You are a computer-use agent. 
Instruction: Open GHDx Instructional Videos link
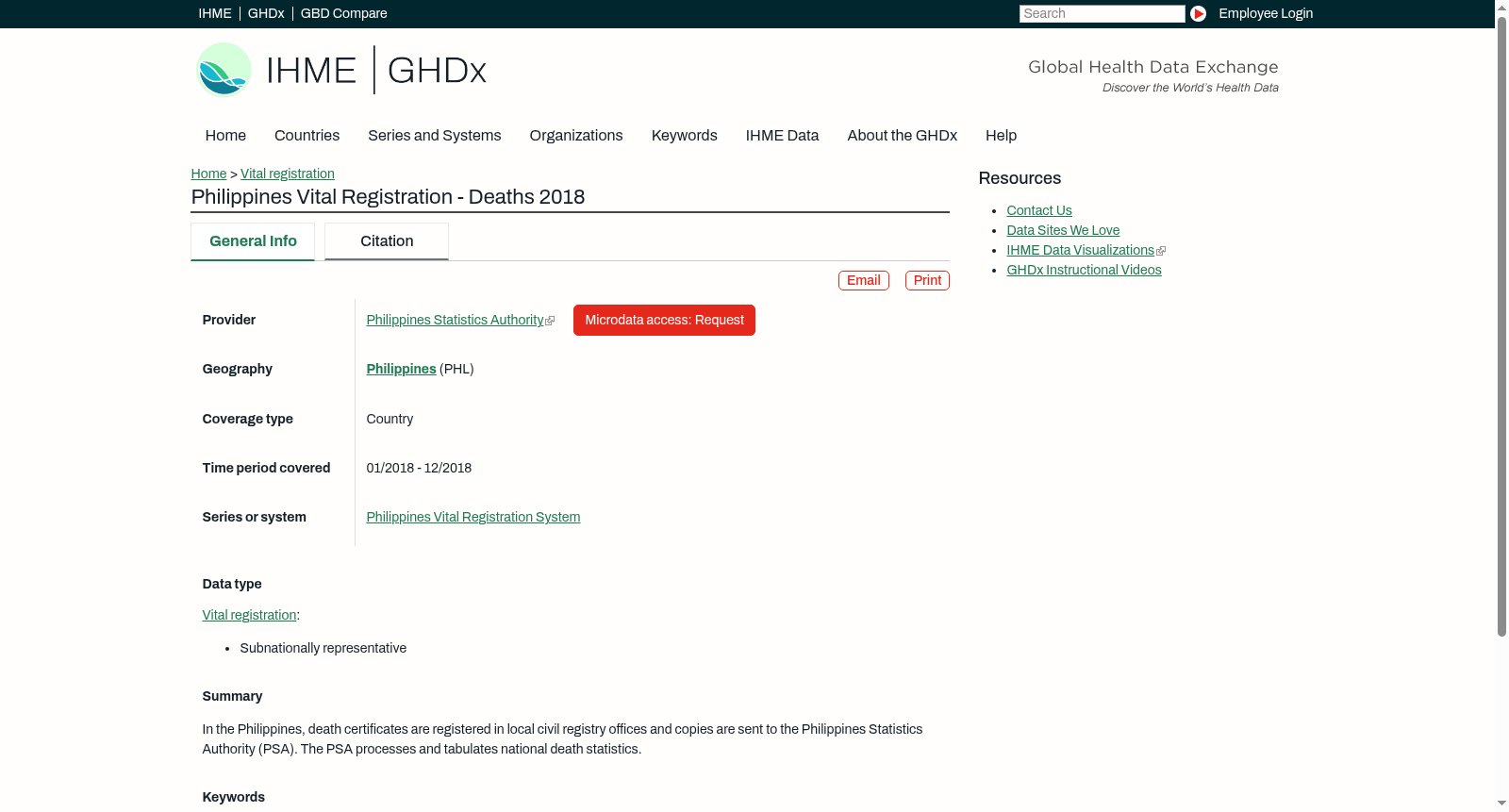click(1084, 271)
